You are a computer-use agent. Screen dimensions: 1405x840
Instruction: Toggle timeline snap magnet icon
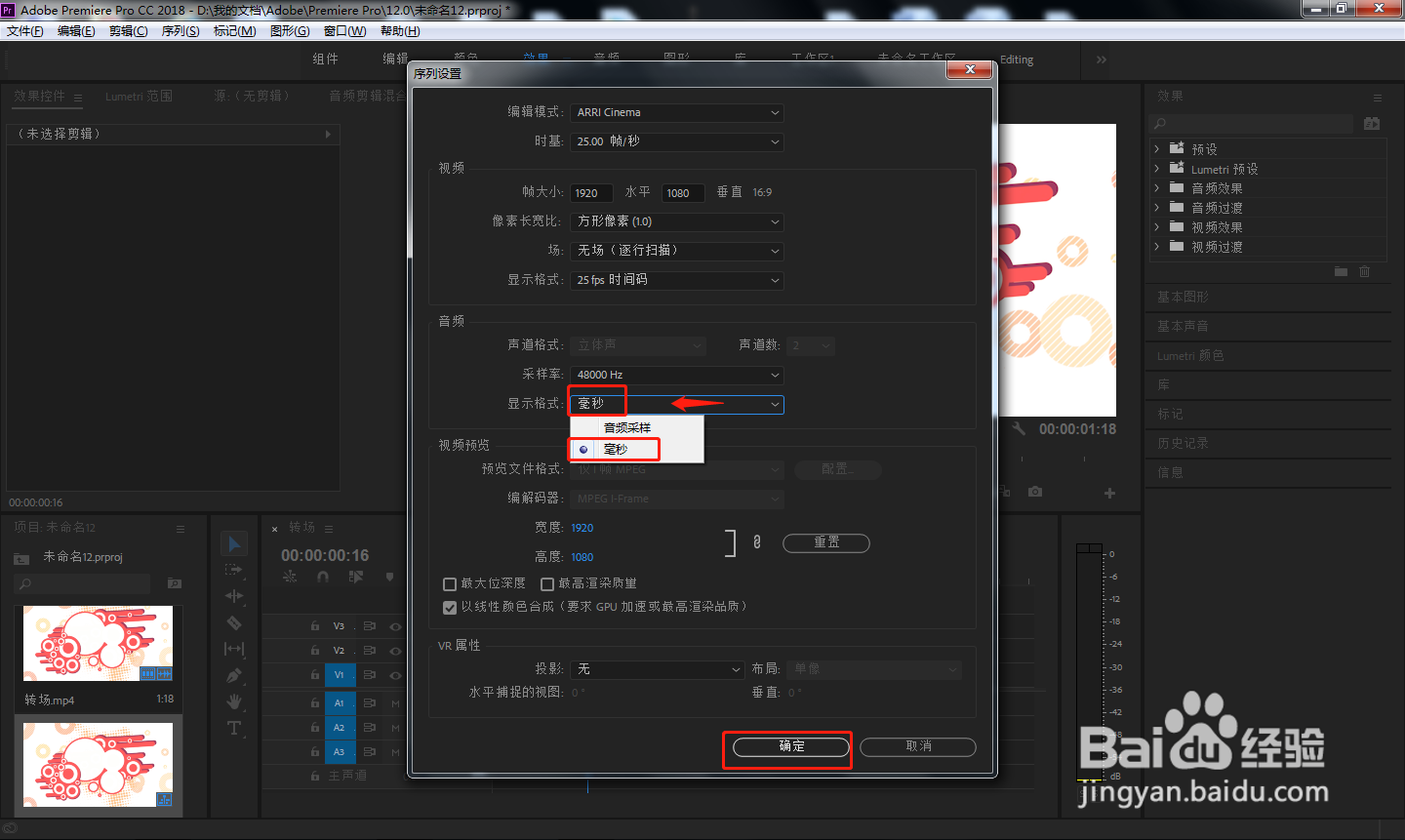323,577
